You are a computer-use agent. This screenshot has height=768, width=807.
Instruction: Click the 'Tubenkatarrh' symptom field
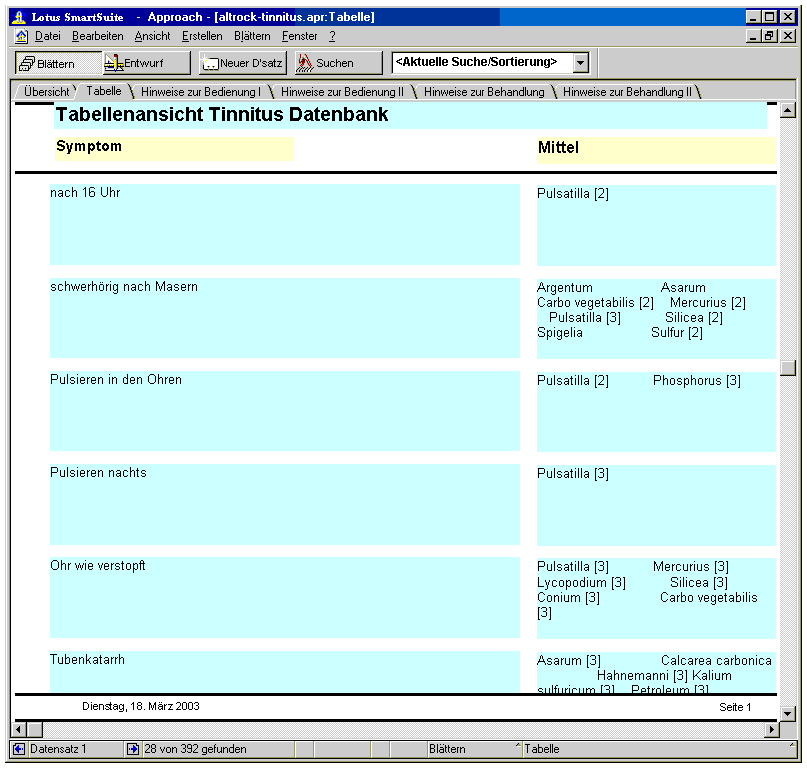click(x=285, y=672)
